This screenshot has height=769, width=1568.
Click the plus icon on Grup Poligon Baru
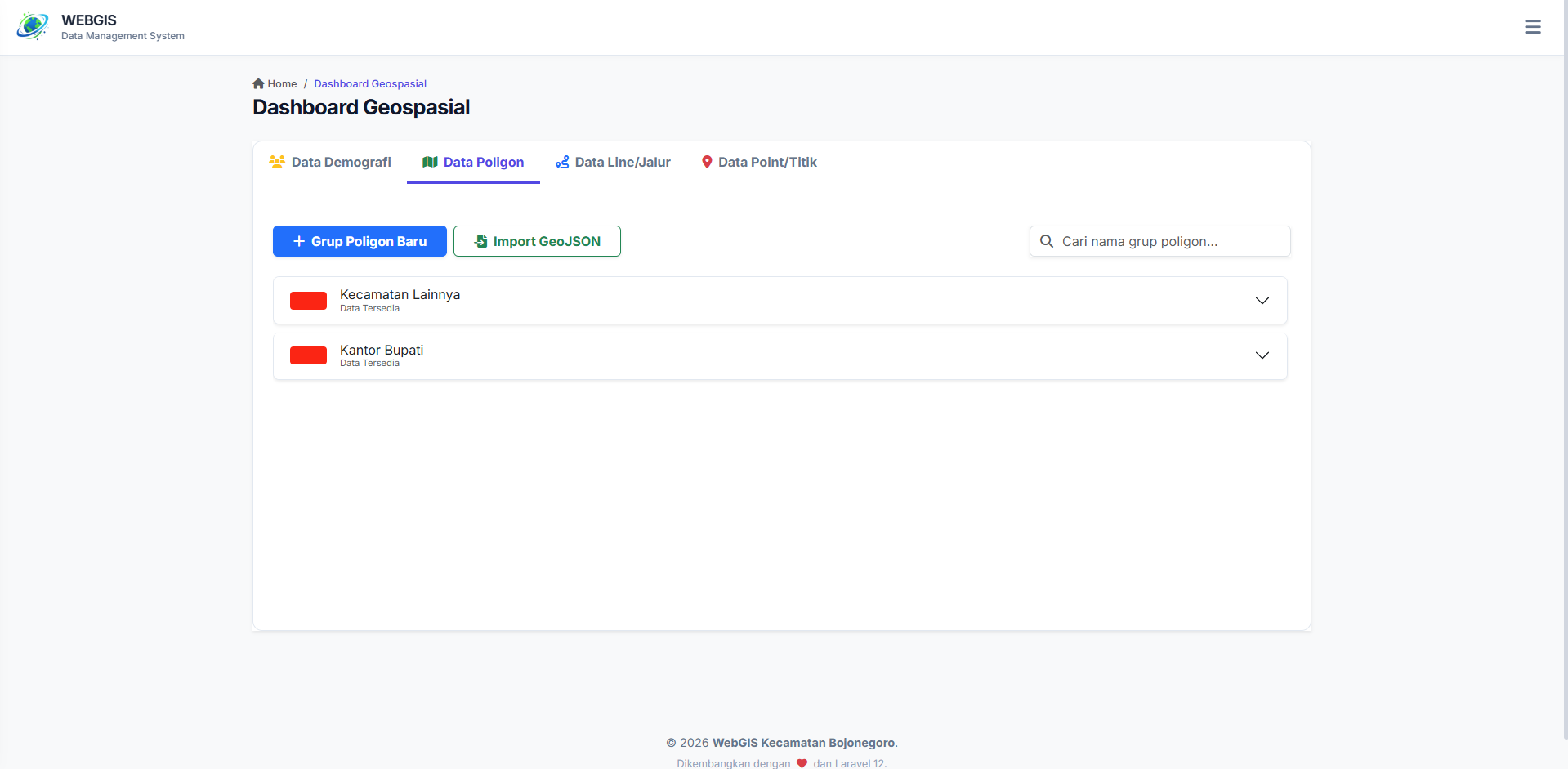click(x=299, y=241)
